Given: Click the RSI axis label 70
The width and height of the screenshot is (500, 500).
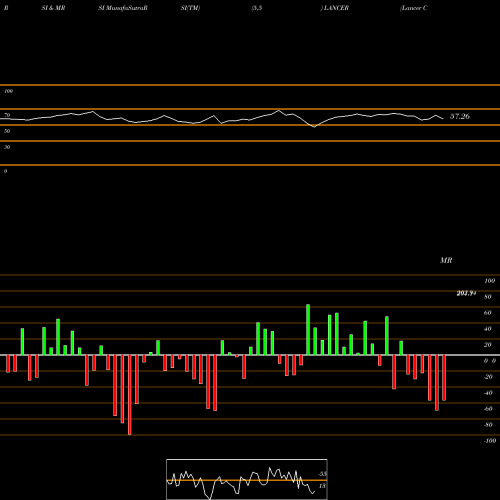Looking at the screenshot, I should (x=7, y=115).
